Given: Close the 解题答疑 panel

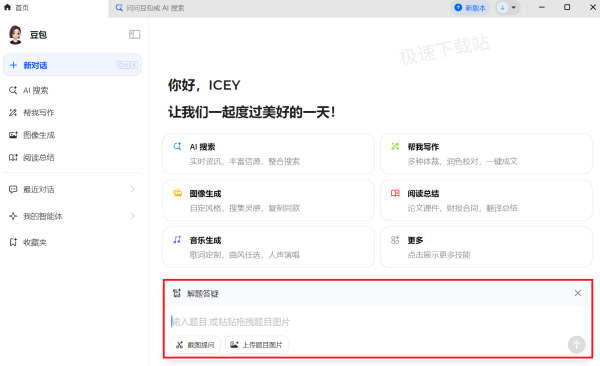Looking at the screenshot, I should [578, 293].
